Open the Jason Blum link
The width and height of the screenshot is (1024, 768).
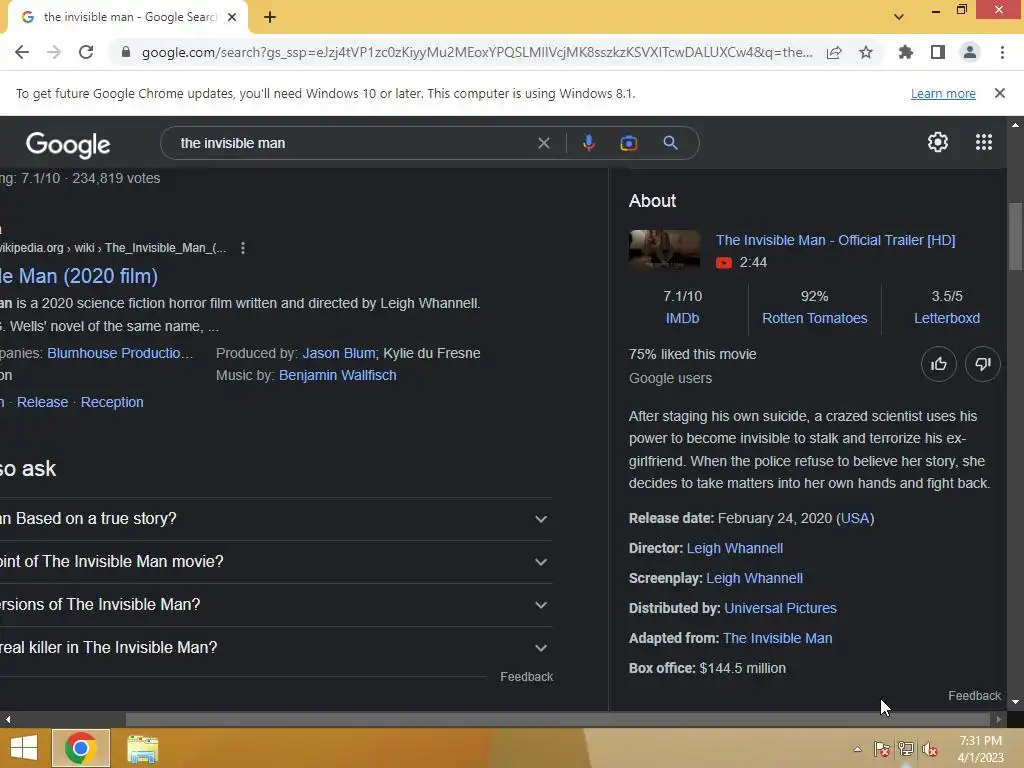pyautogui.click(x=339, y=353)
